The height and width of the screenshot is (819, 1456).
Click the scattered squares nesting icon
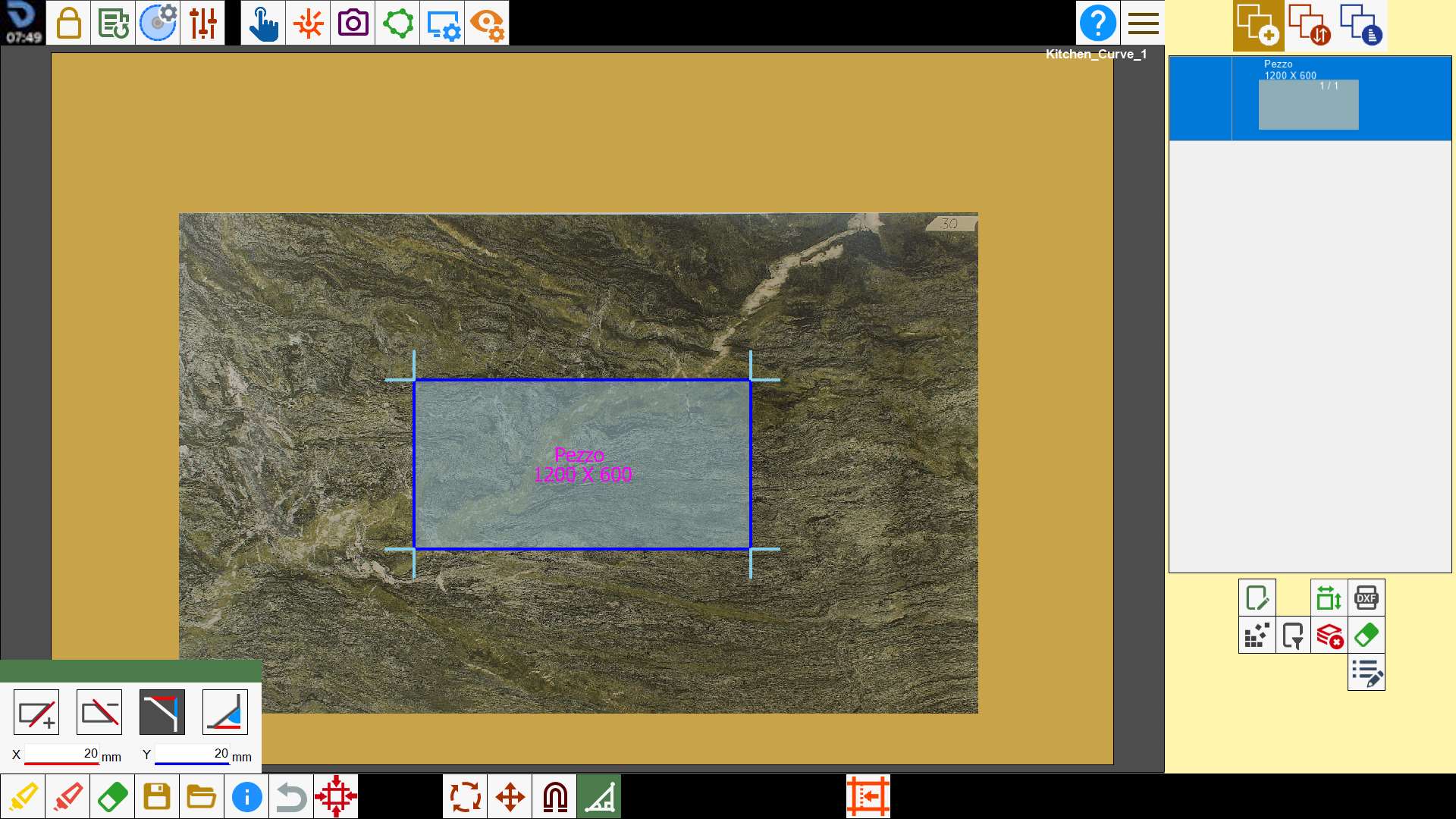1257,635
